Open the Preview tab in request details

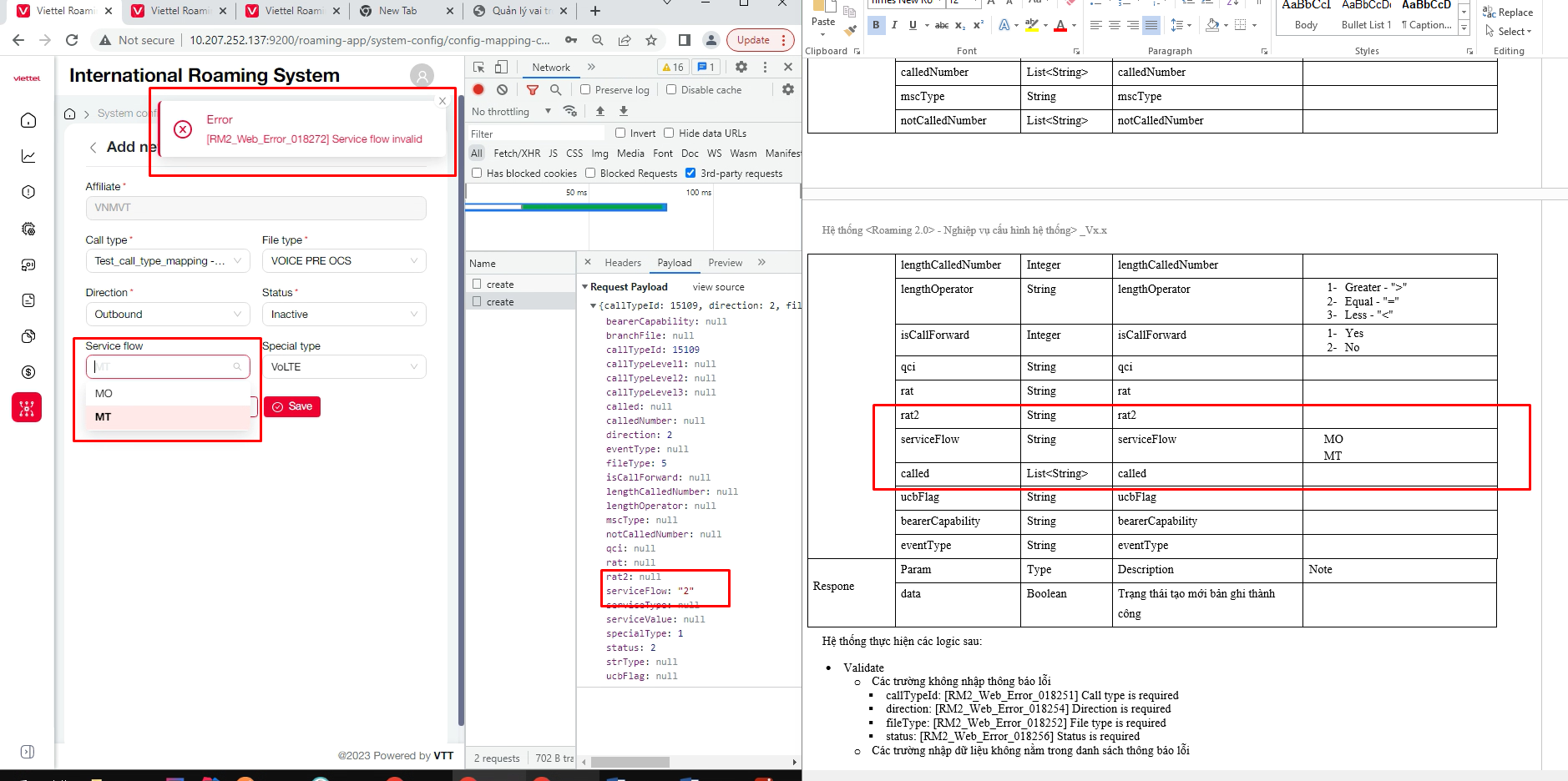[725, 263]
